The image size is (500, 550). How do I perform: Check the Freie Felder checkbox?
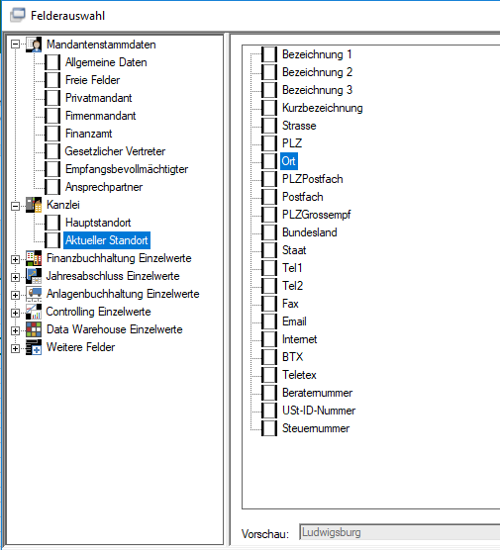53,80
